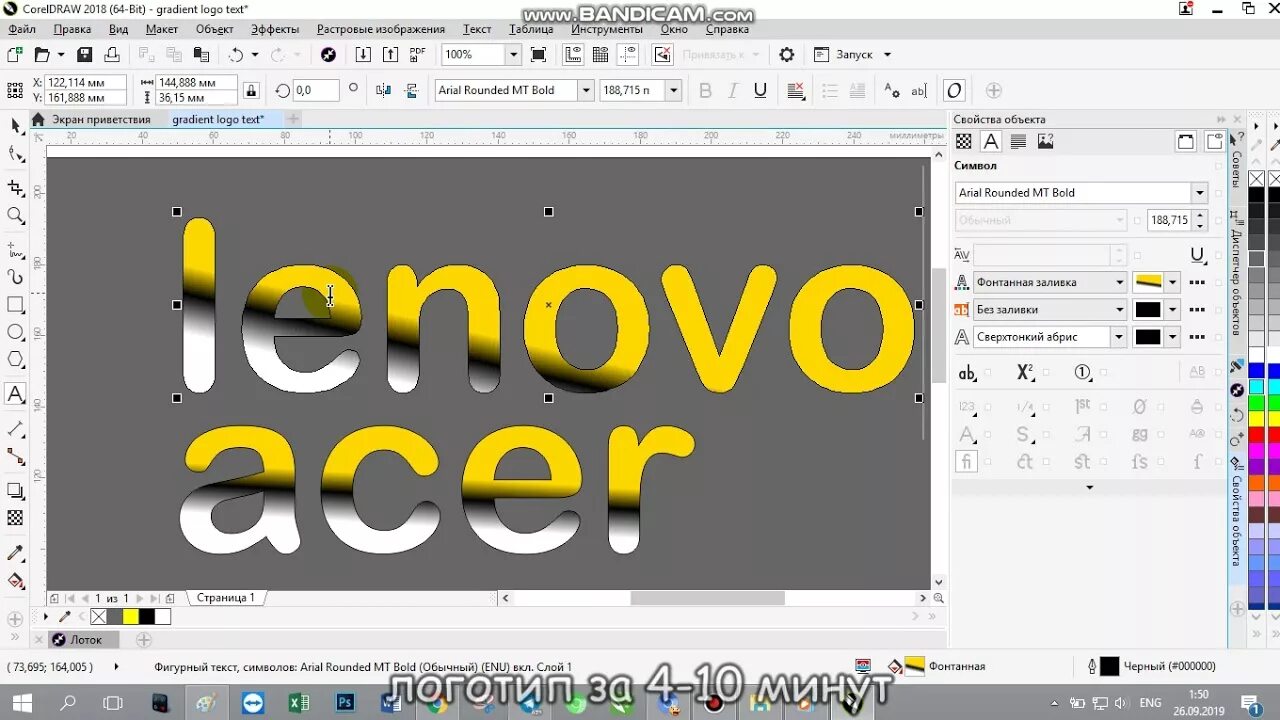
Task: Select the Shape edit tool
Action: click(x=15, y=155)
